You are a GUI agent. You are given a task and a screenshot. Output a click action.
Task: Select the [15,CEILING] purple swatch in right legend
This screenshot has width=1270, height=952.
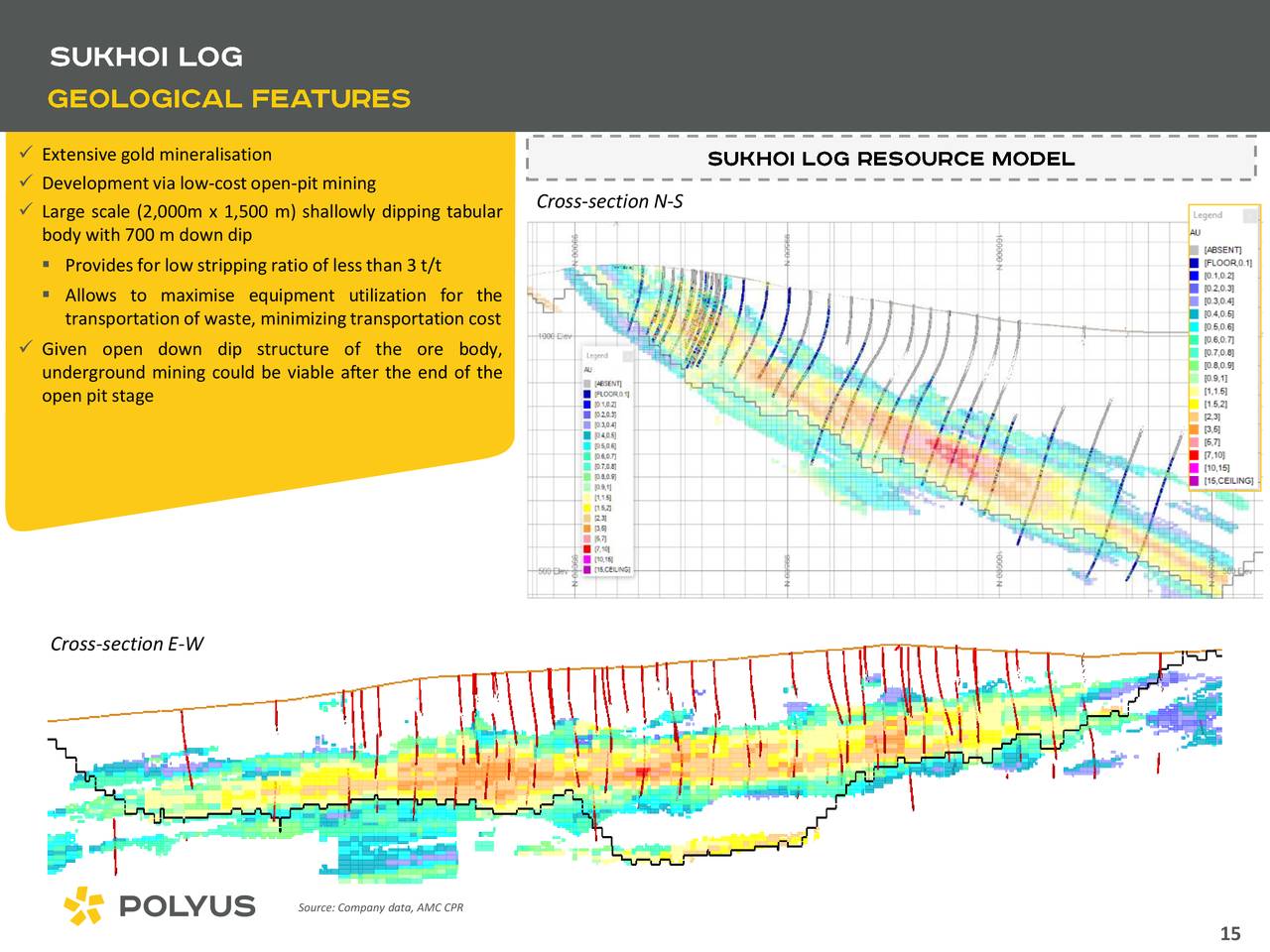tap(1195, 481)
